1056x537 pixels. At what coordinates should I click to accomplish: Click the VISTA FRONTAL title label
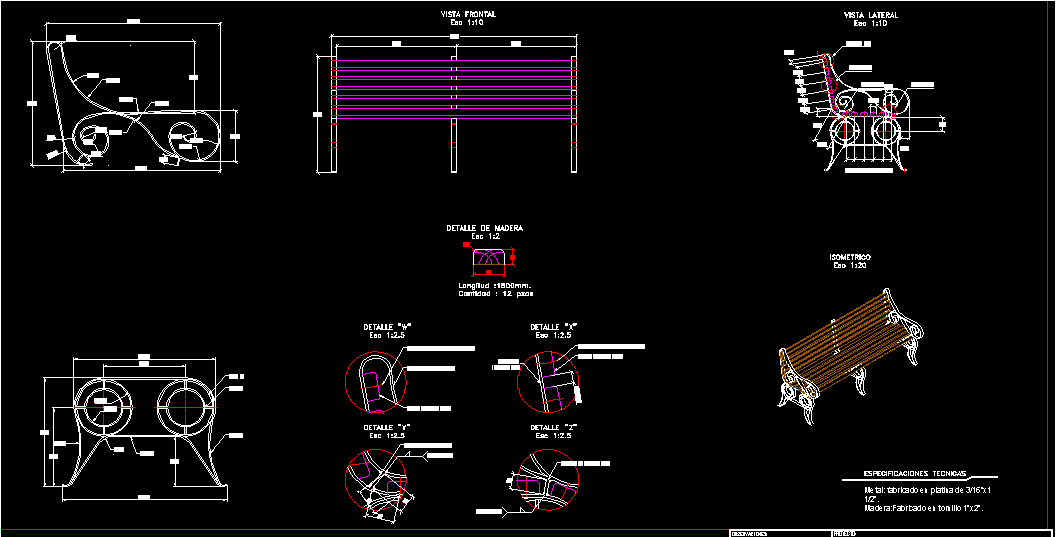468,14
